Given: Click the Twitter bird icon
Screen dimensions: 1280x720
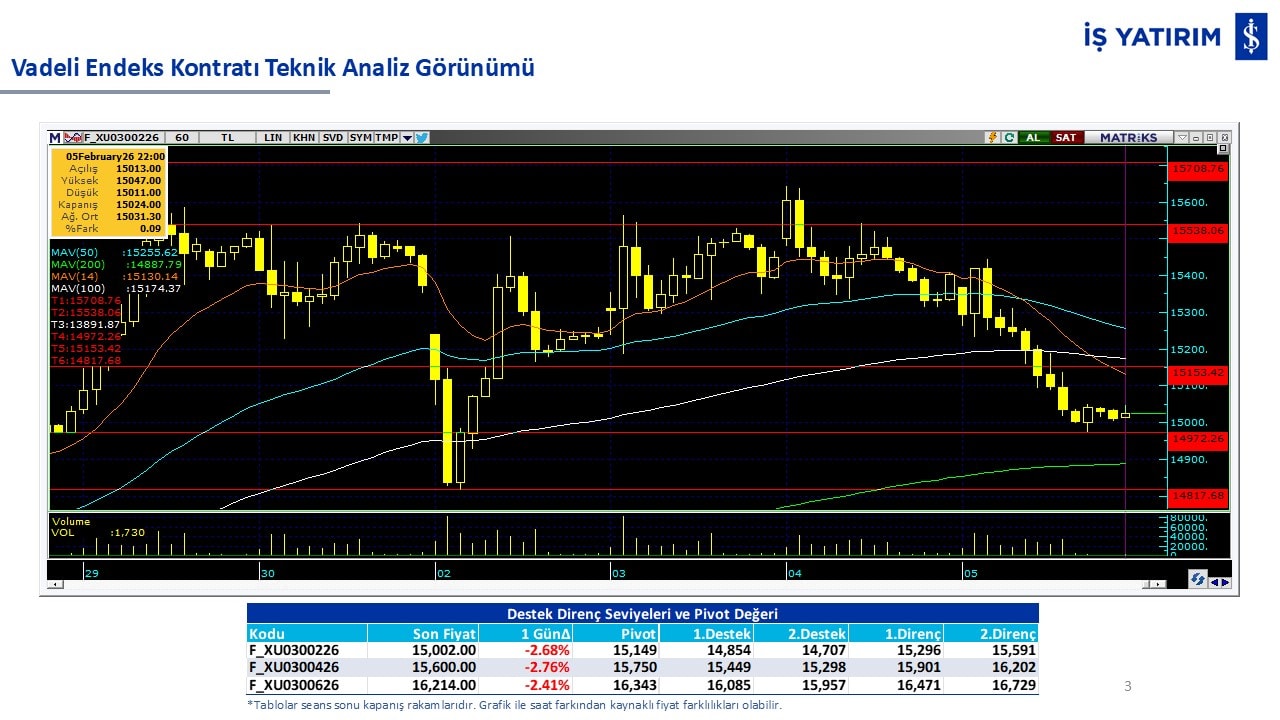Looking at the screenshot, I should pos(422,138).
